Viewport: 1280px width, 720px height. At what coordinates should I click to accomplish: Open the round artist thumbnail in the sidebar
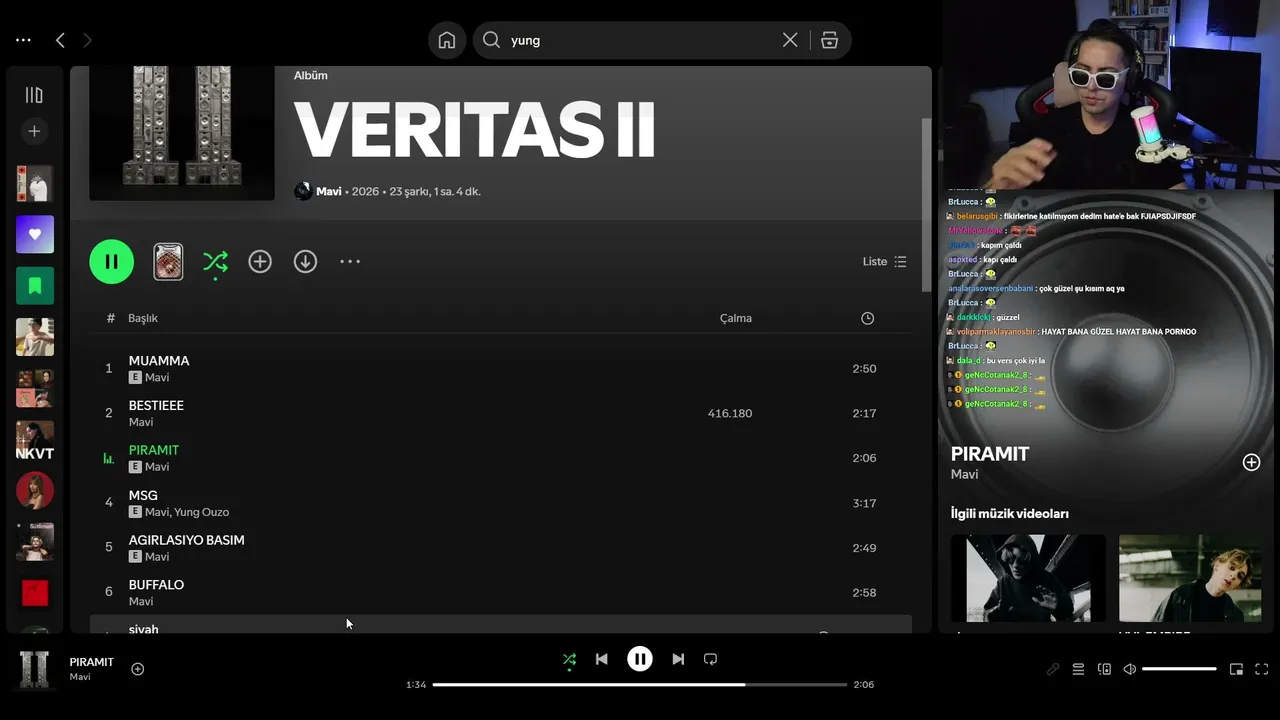[35, 491]
